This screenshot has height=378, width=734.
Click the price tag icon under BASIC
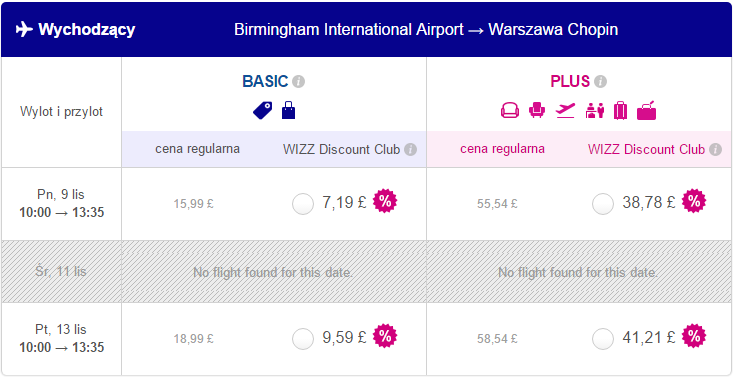pyautogui.click(x=262, y=111)
